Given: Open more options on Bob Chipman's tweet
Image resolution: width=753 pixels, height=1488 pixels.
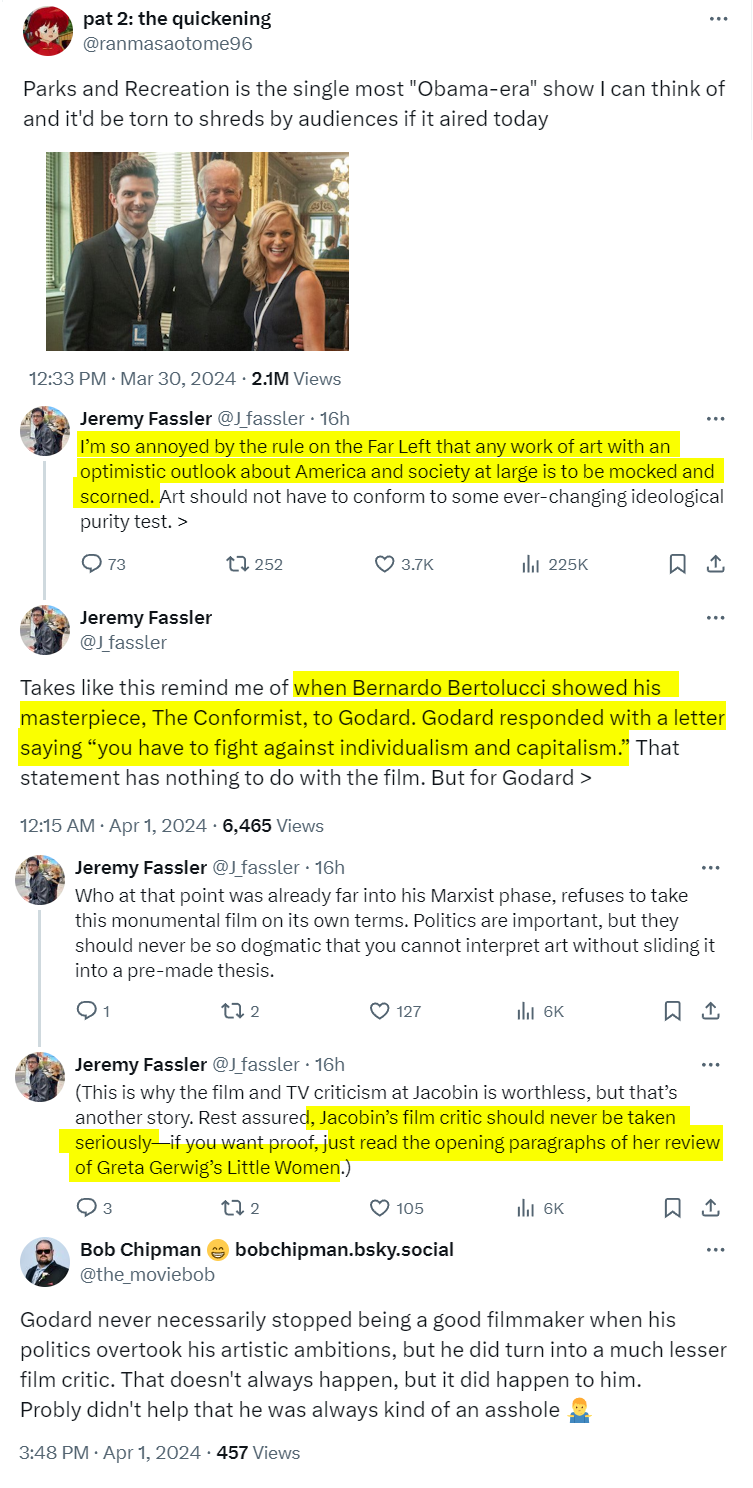Looking at the screenshot, I should [716, 1250].
